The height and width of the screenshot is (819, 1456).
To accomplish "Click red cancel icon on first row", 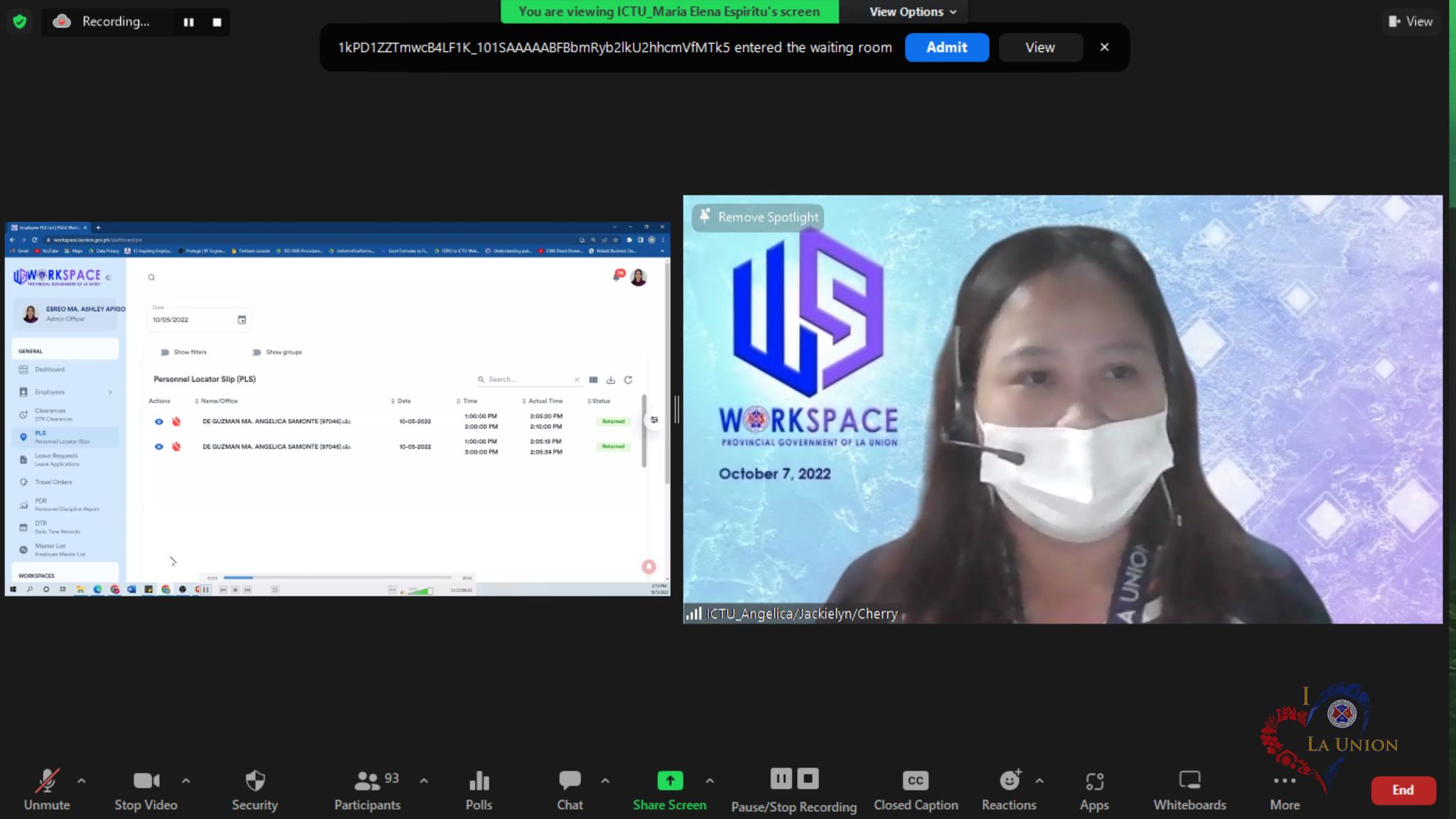I will pos(176,422).
